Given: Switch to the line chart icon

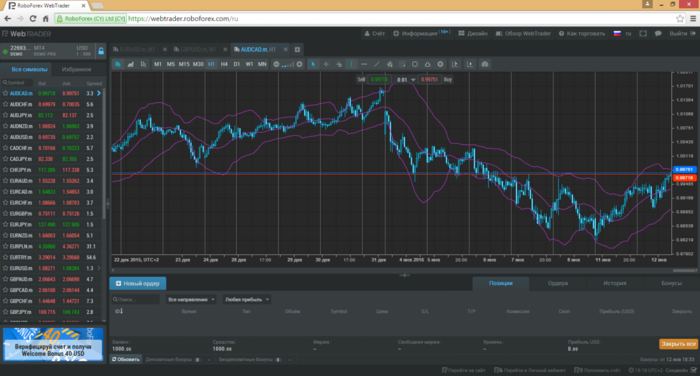Looking at the screenshot, I should (x=130, y=64).
